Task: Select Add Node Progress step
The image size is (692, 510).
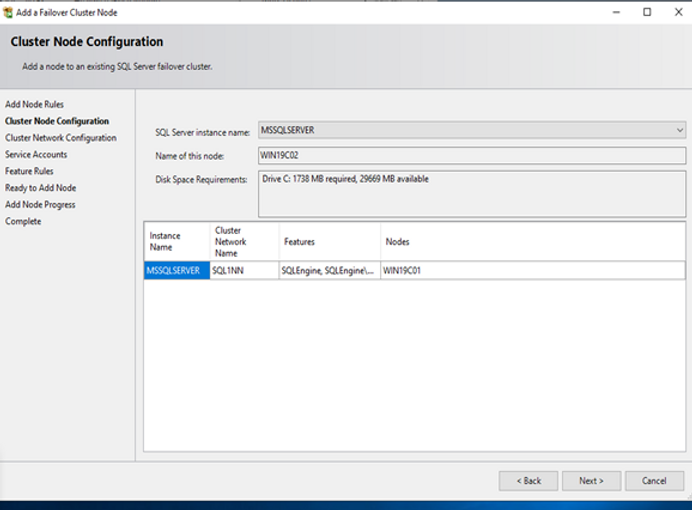Action: 40,205
